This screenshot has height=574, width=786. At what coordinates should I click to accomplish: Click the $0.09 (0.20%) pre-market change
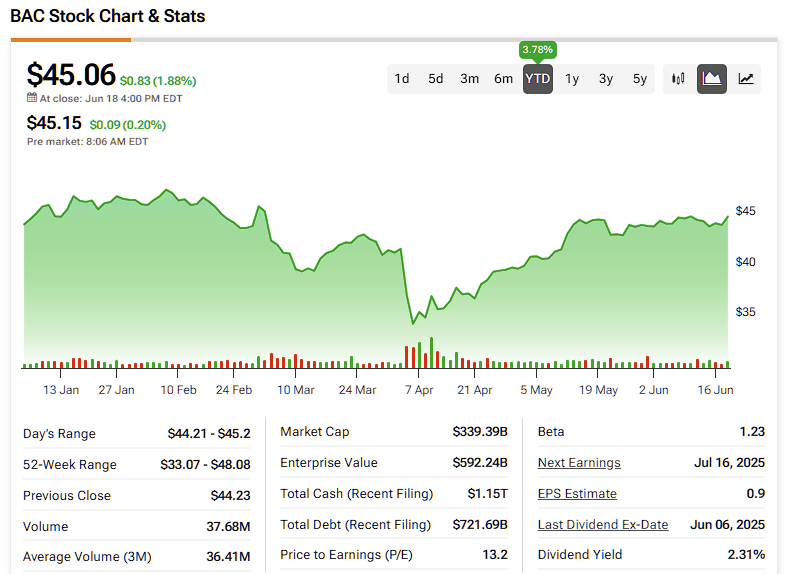pyautogui.click(x=128, y=125)
